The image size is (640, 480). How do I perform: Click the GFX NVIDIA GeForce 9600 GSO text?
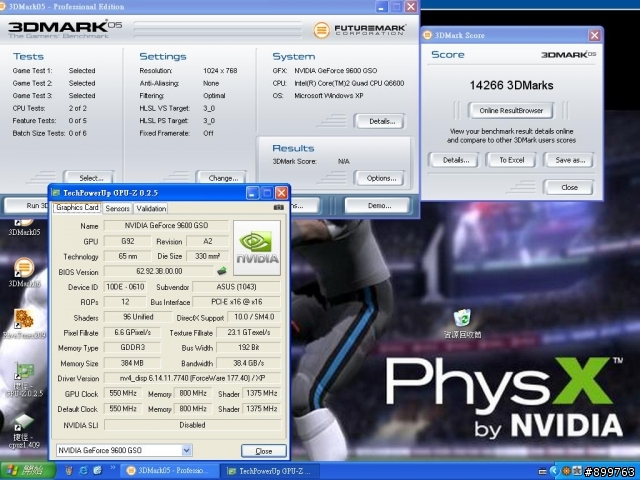336,71
